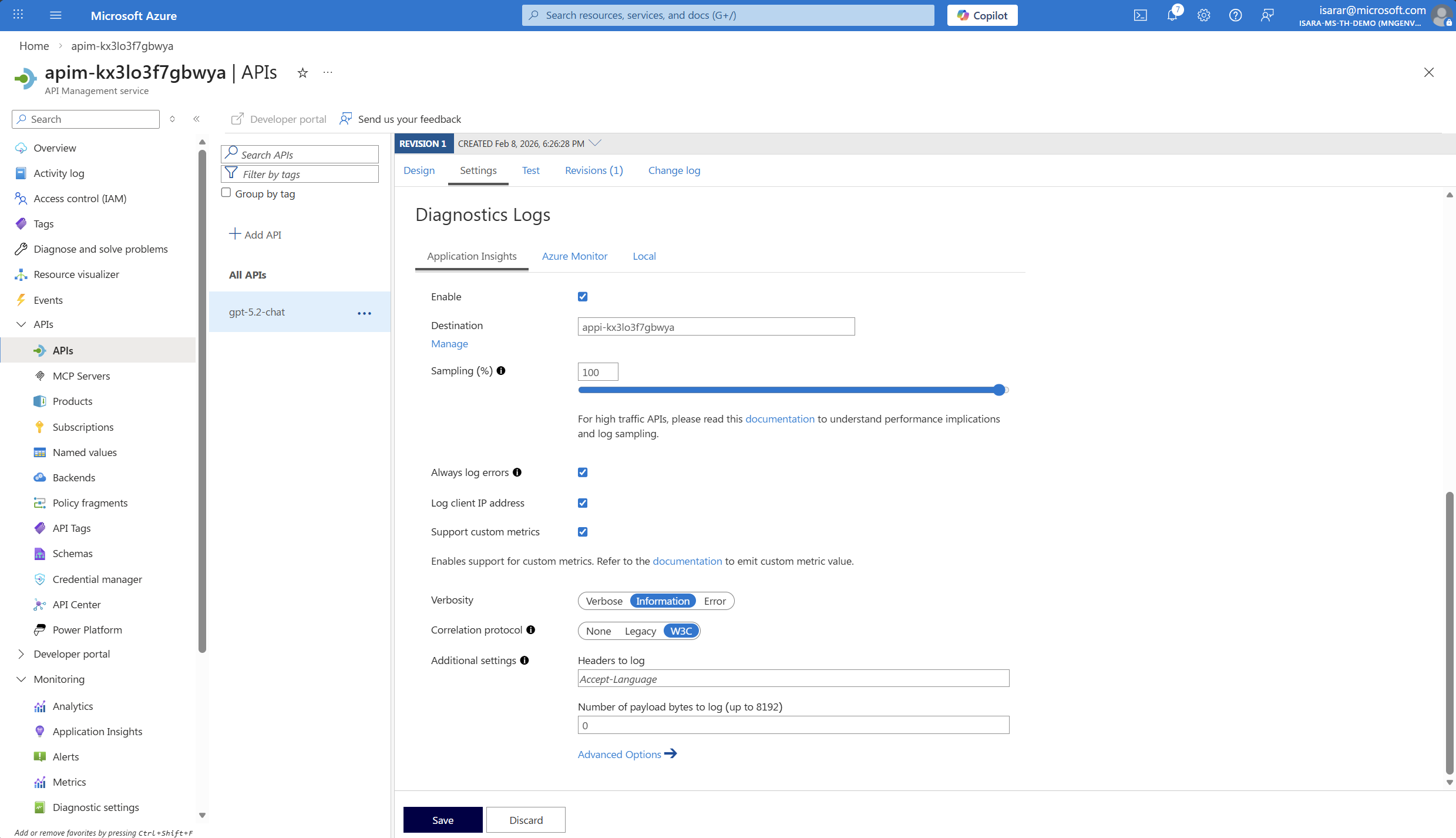Click Send us your feedback
The image size is (1456, 838).
401,119
